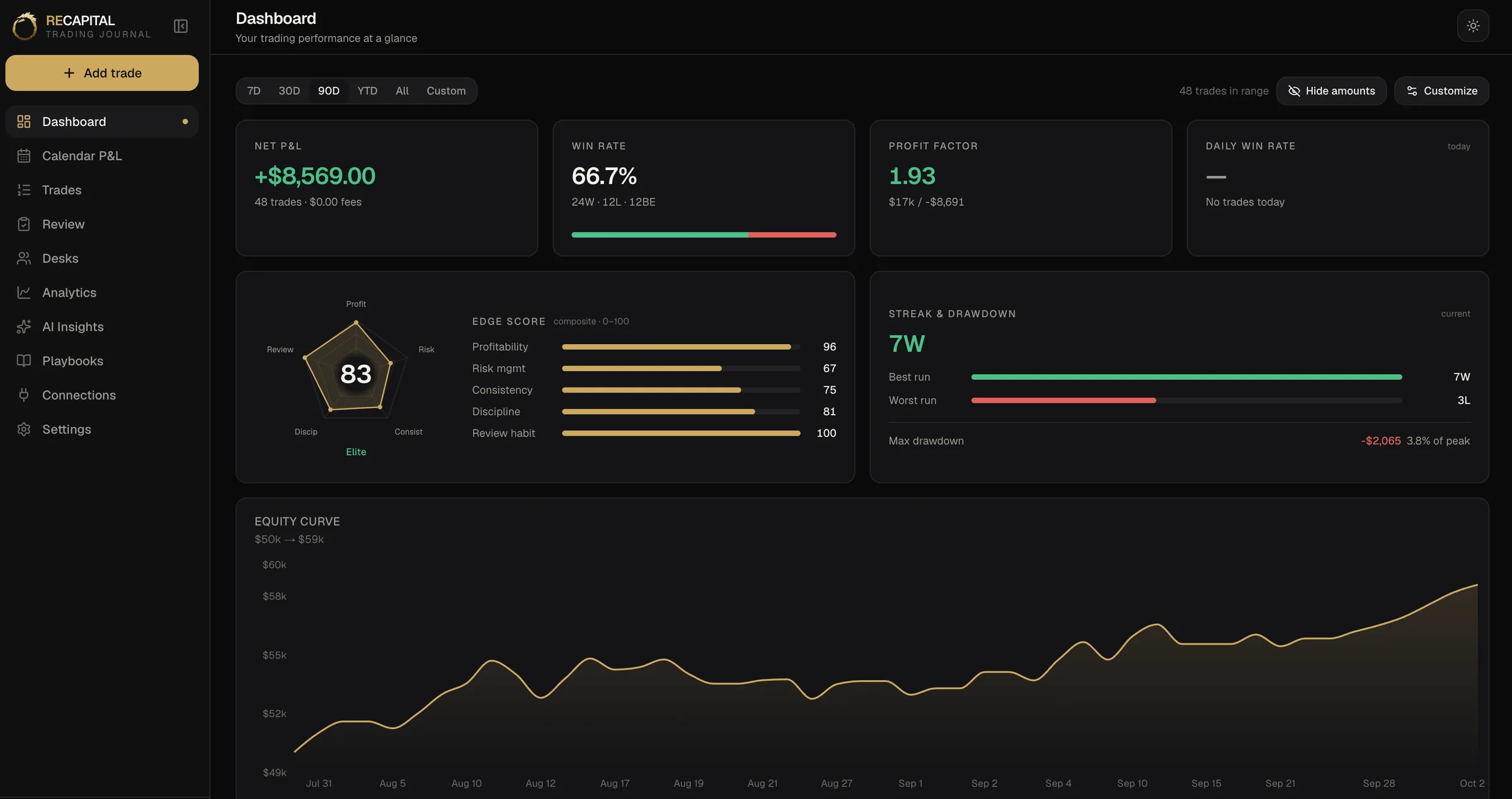Select the 7D time range
Viewport: 1512px width, 799px height.
pos(254,91)
